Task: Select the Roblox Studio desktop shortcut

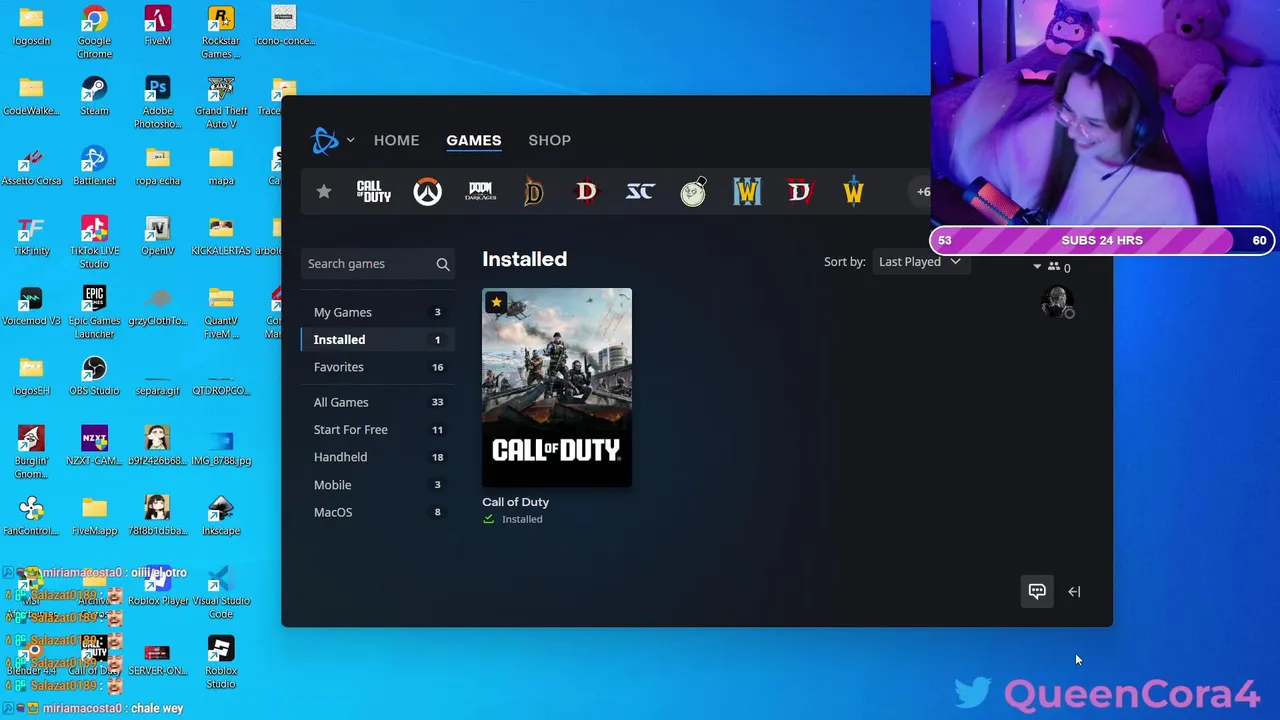Action: [221, 663]
